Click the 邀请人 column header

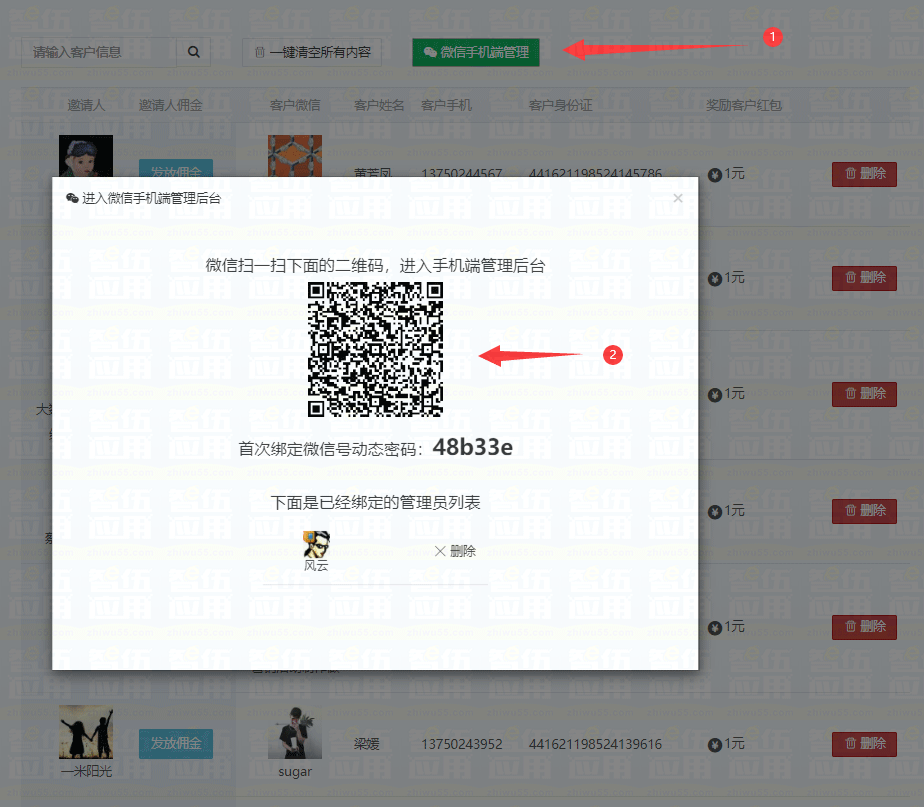coord(86,106)
